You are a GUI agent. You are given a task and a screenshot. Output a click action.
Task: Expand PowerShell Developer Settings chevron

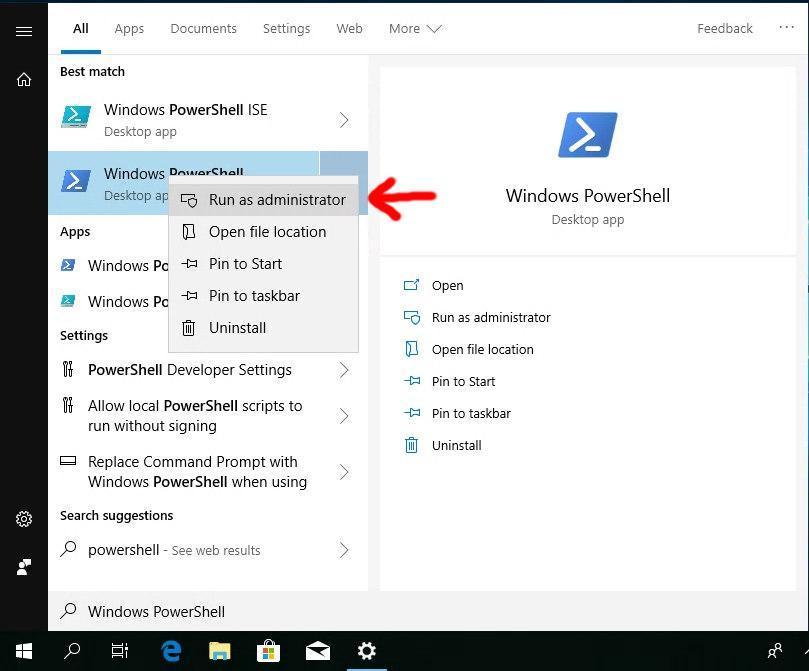tap(344, 370)
